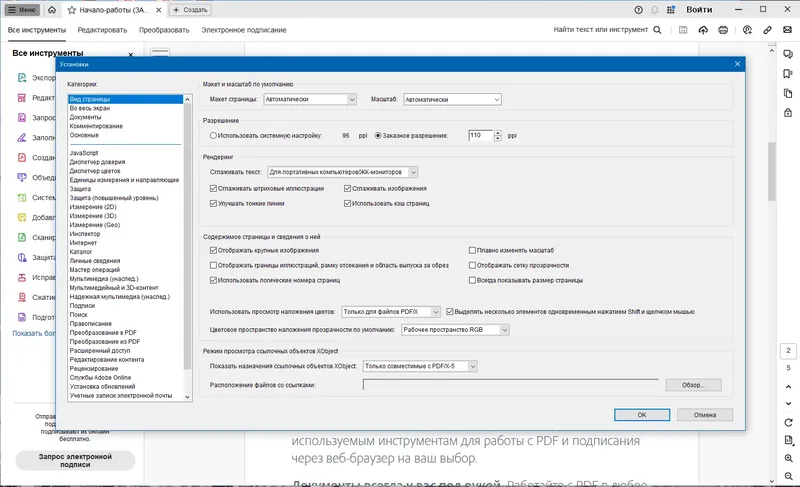800x487 pixels.
Task: Click the share link icon
Action: pyautogui.click(x=767, y=30)
